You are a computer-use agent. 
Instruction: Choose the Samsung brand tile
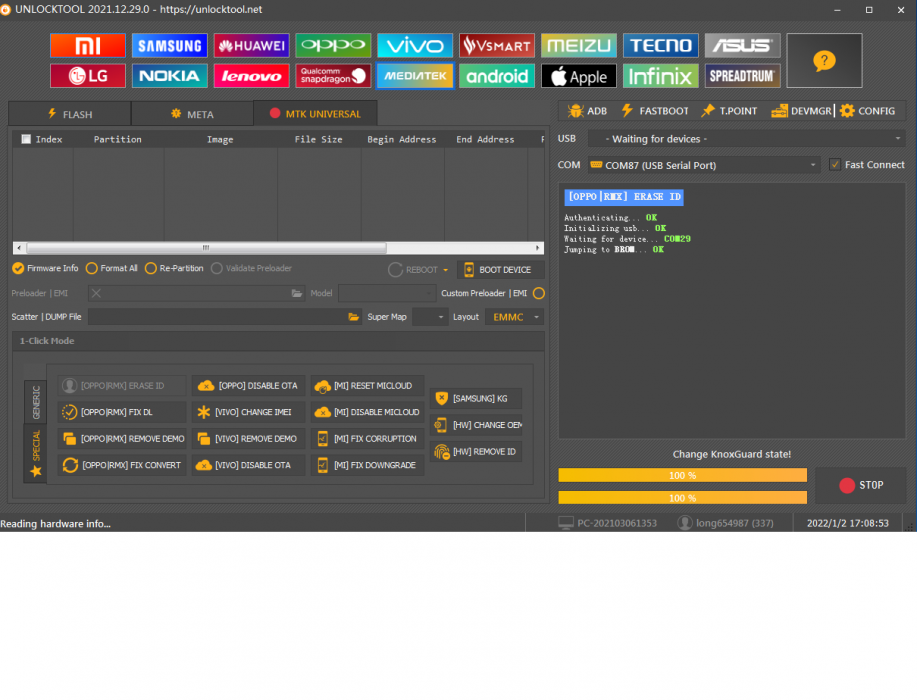170,46
